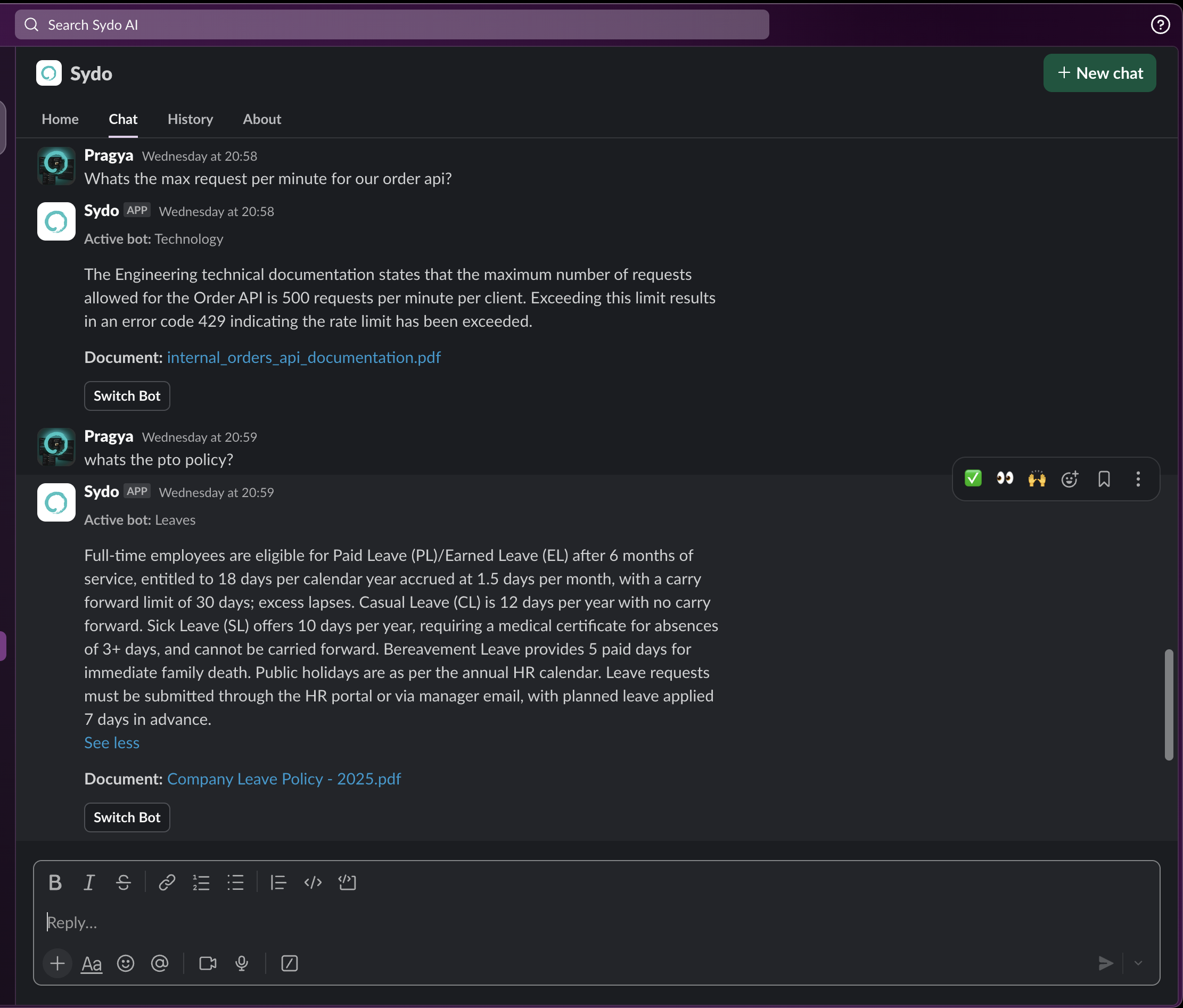Start a bulleted list
Screen dimensions: 1183x1008
(x=235, y=882)
